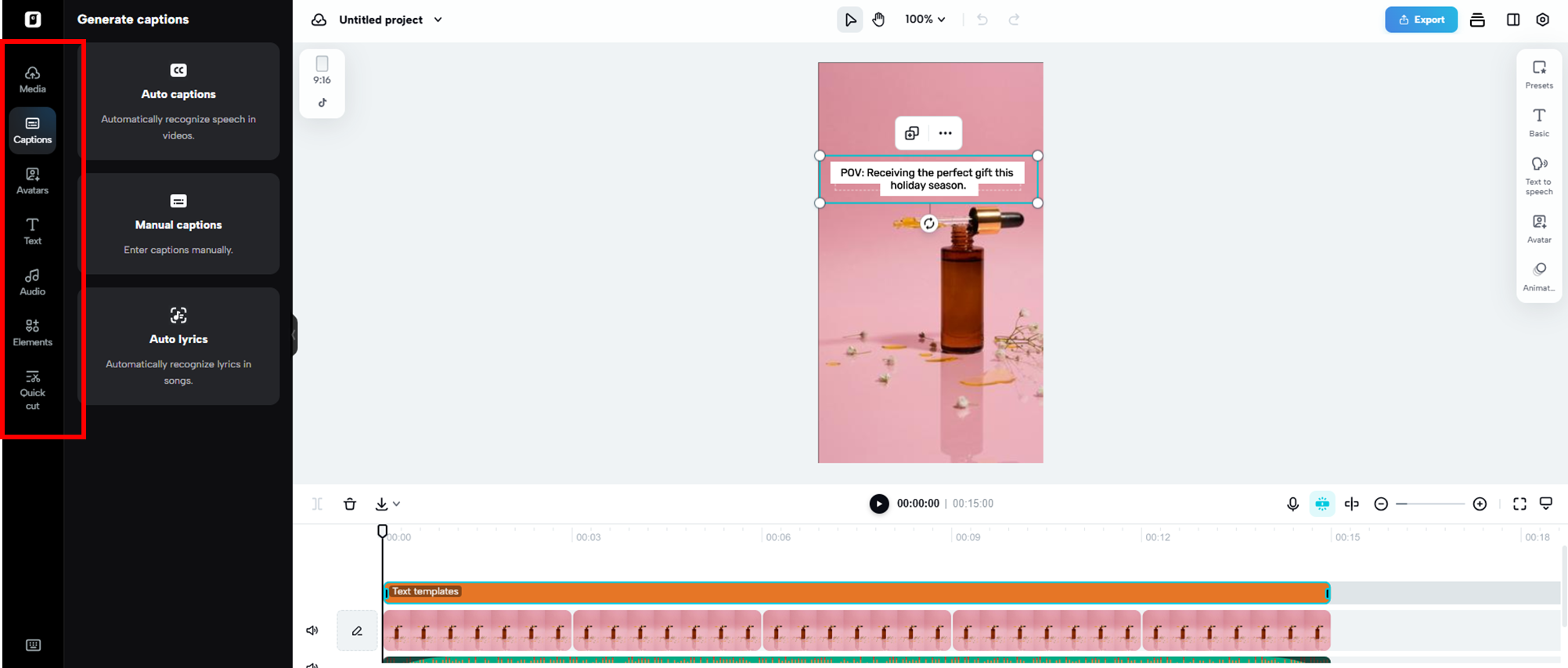Click the rotate handle below text box
The height and width of the screenshot is (668, 1568).
pos(928,223)
